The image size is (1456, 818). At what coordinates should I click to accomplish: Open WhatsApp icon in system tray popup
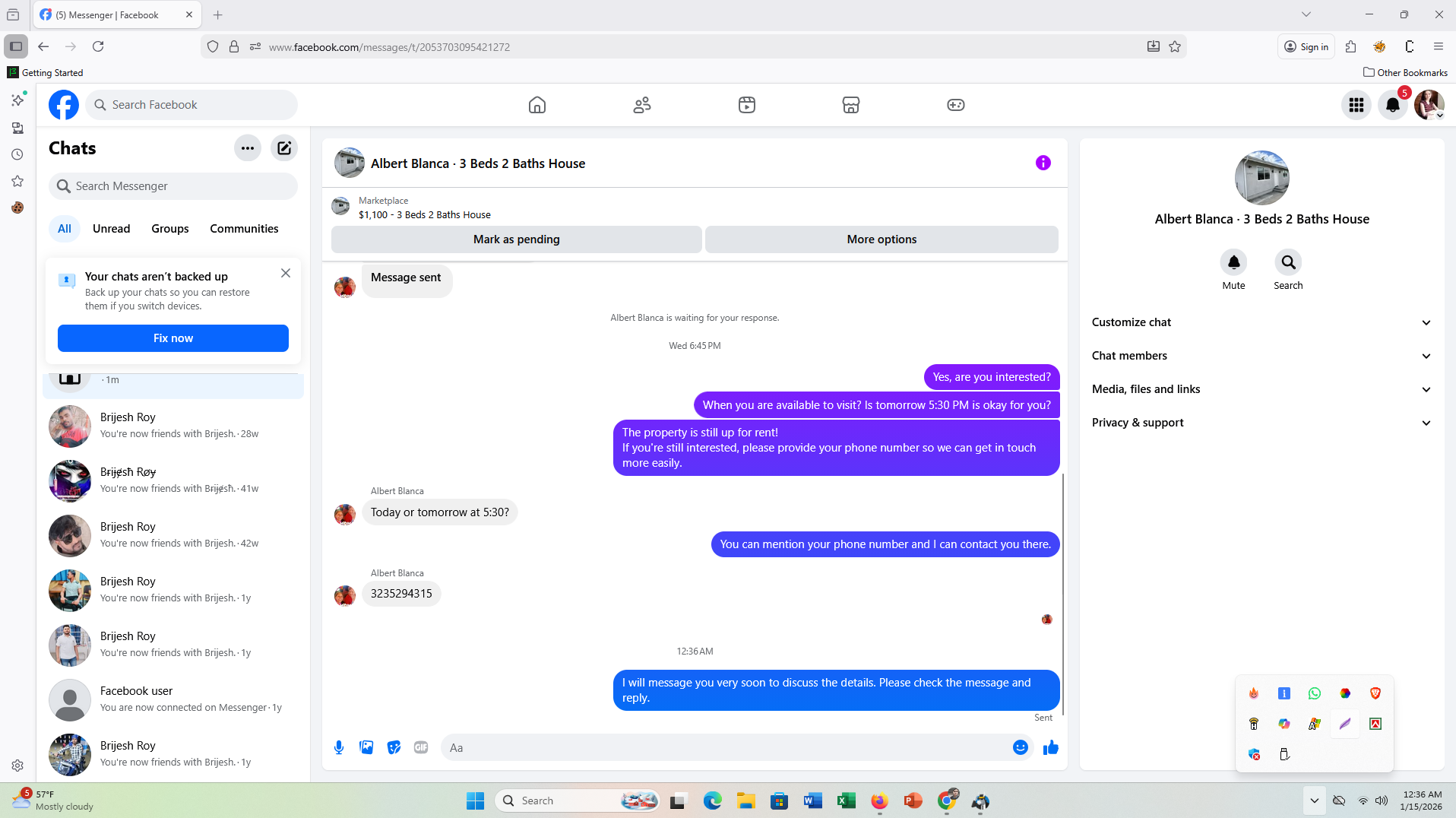tap(1315, 693)
